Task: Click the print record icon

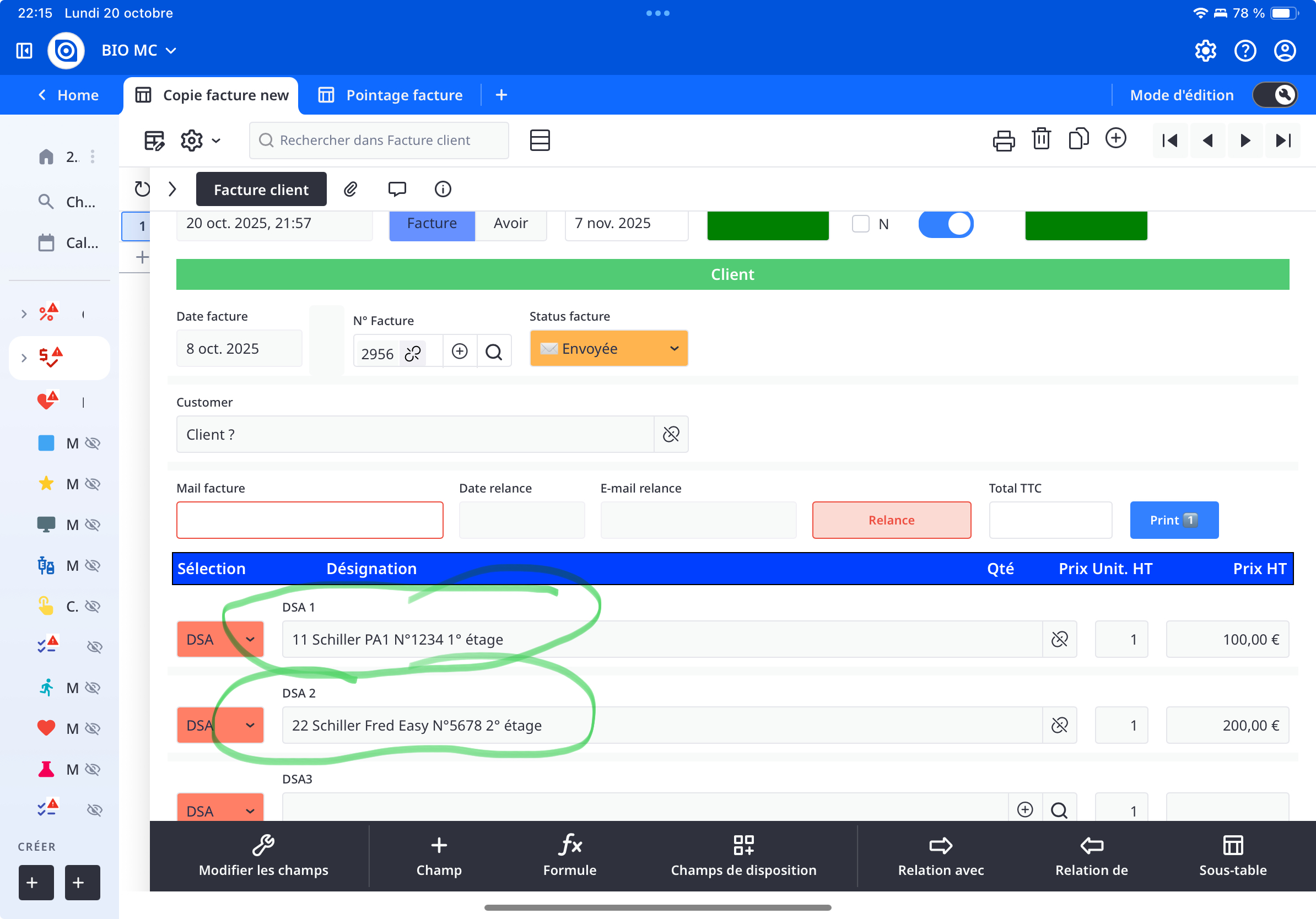Action: coord(1003,140)
